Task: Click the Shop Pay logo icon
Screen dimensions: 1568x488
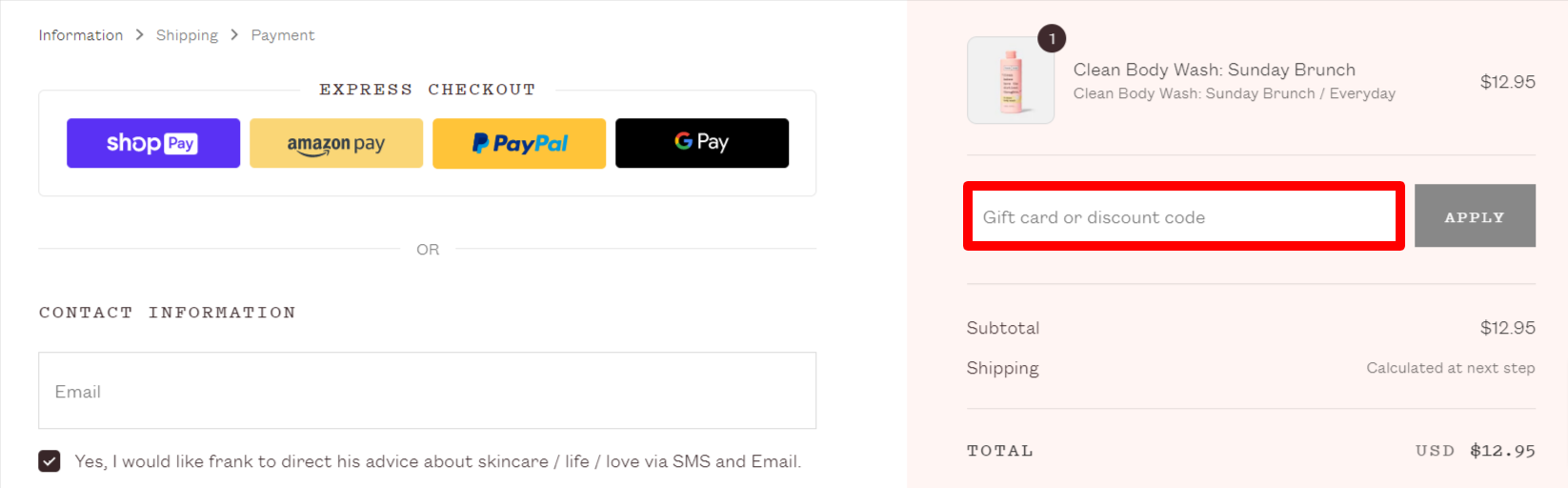Action: coord(152,143)
